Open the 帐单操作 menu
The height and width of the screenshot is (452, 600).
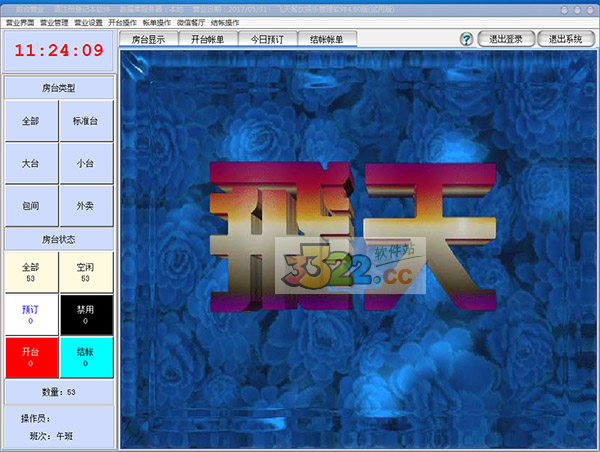click(x=157, y=23)
